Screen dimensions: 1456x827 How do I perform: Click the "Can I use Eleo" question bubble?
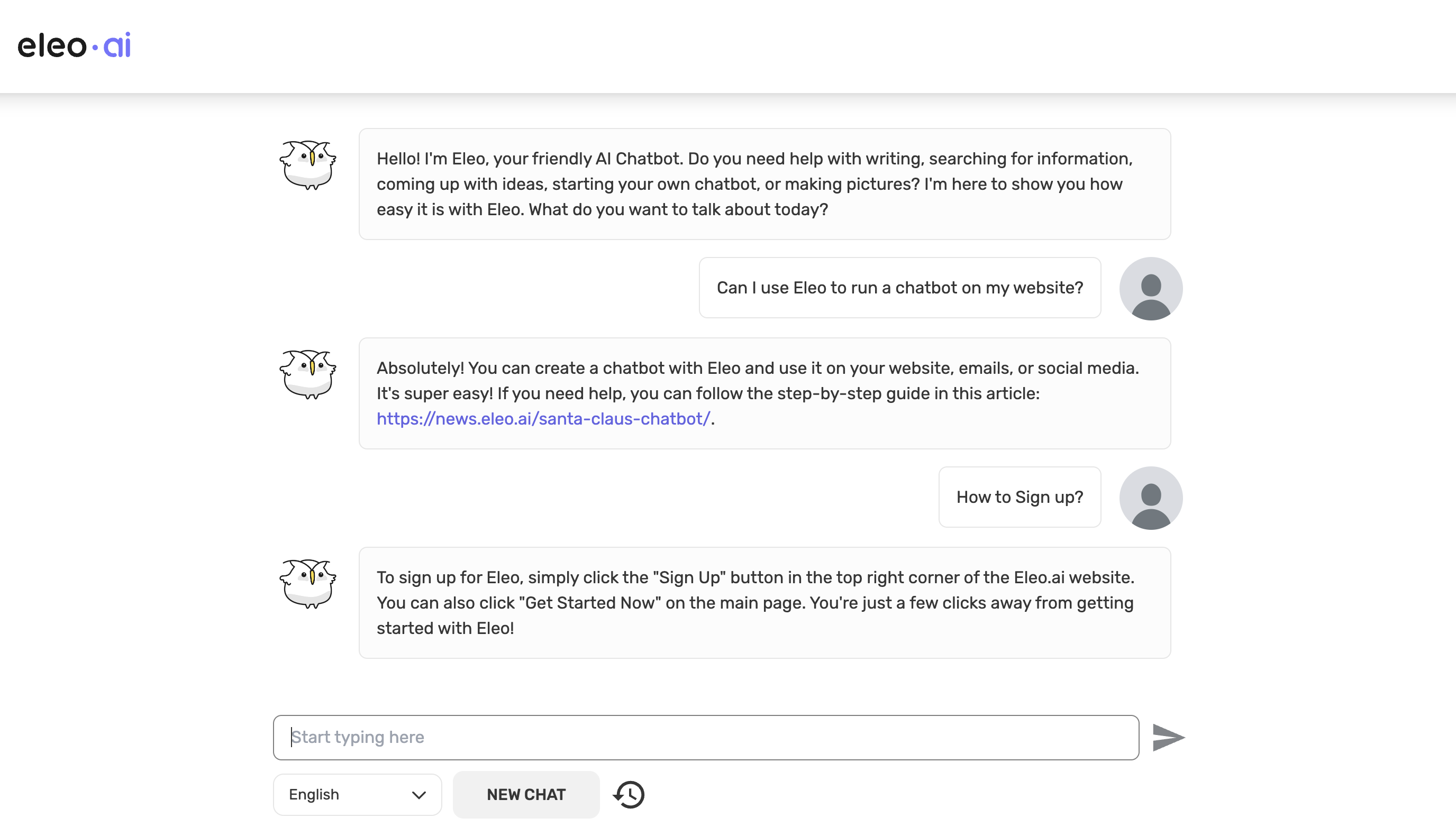pyautogui.click(x=899, y=288)
